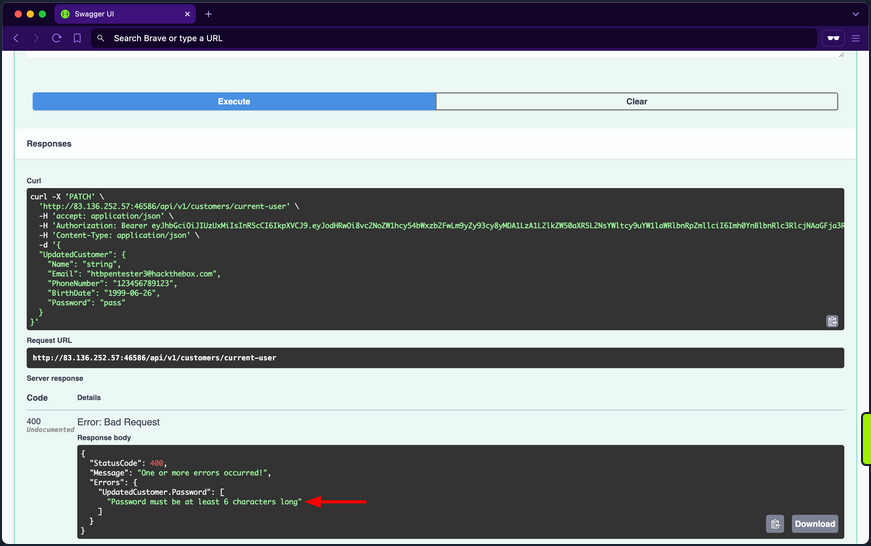This screenshot has width=871, height=546.
Task: Click the browser back arrow
Action: (x=16, y=38)
